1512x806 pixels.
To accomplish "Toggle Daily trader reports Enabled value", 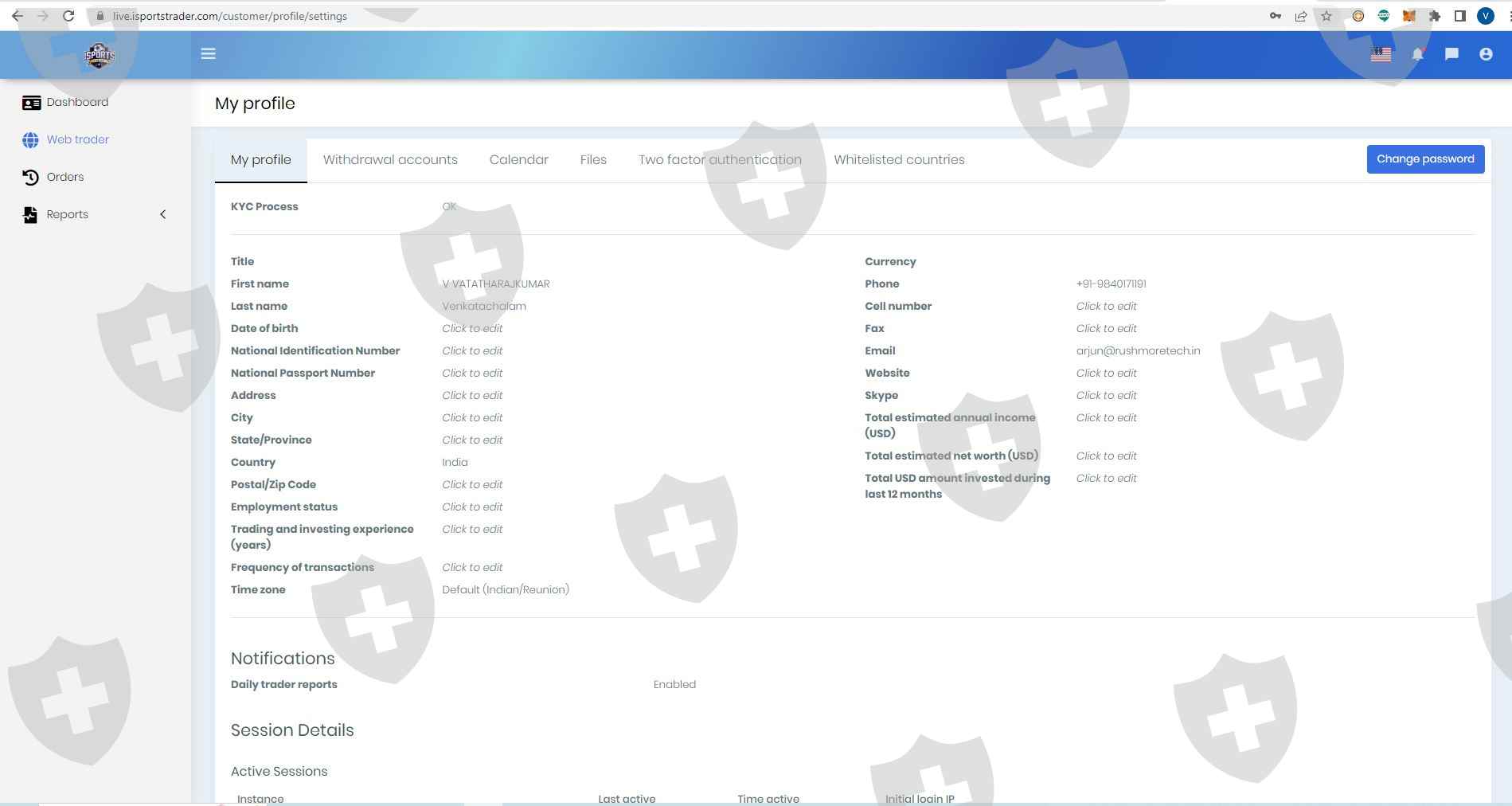I will pos(674,685).
